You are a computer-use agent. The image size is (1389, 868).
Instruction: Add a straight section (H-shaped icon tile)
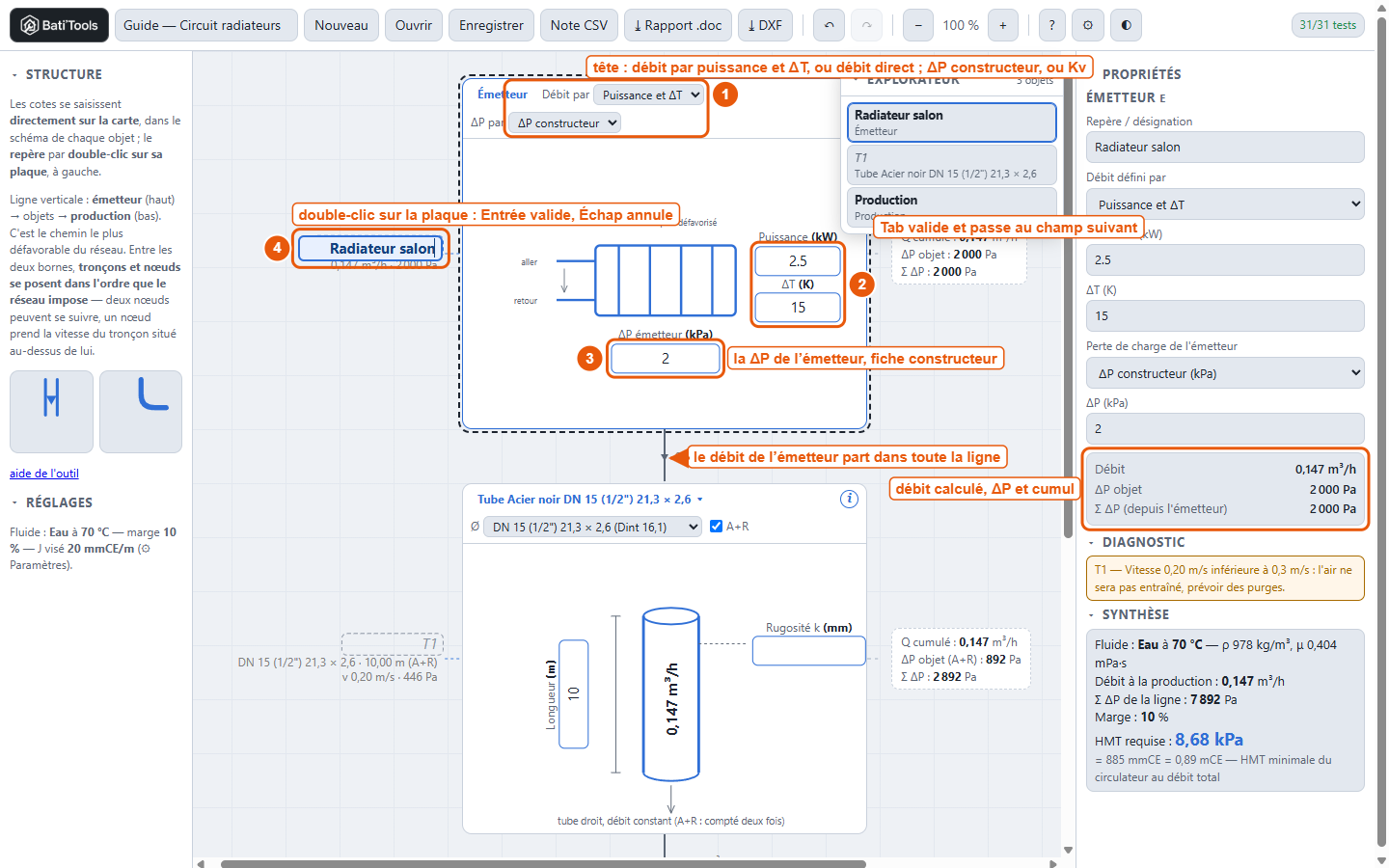pos(52,412)
